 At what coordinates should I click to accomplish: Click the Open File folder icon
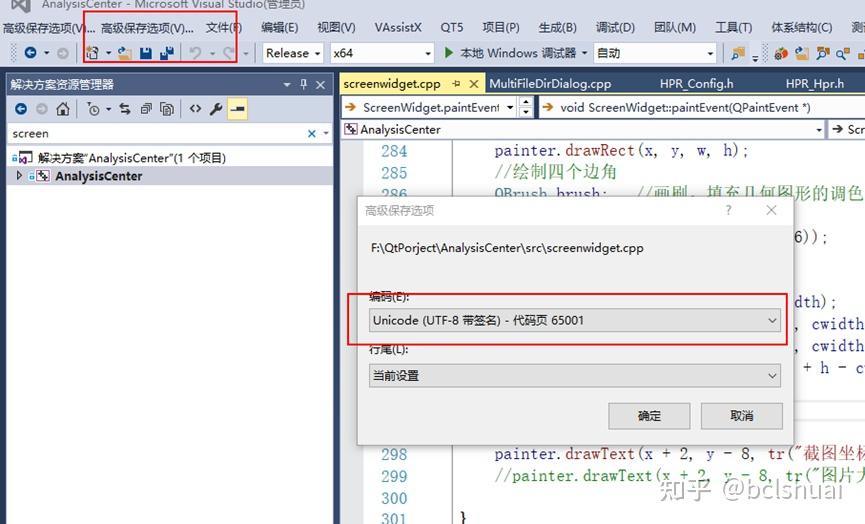point(125,53)
